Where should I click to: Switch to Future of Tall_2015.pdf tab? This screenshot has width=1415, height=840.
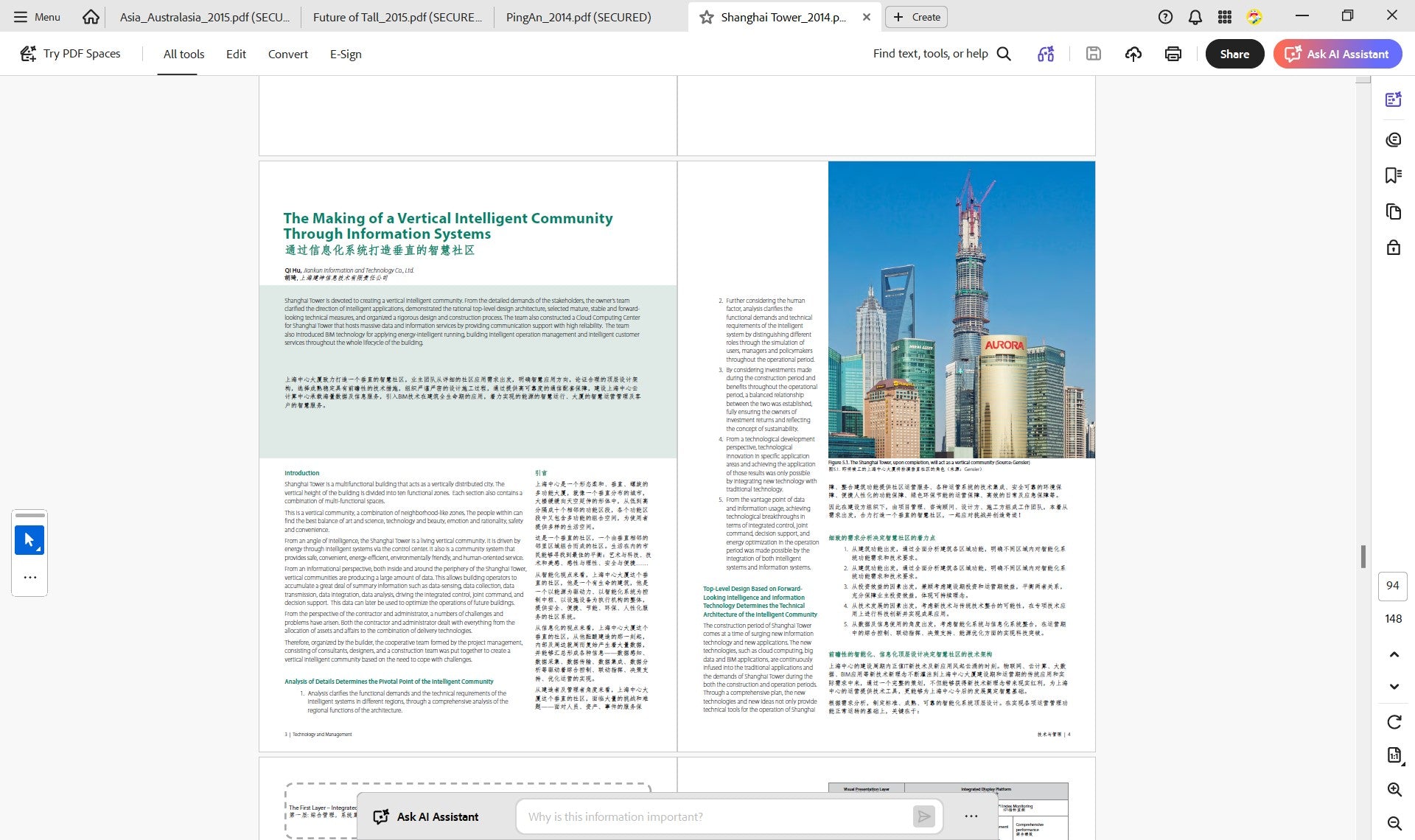397,16
